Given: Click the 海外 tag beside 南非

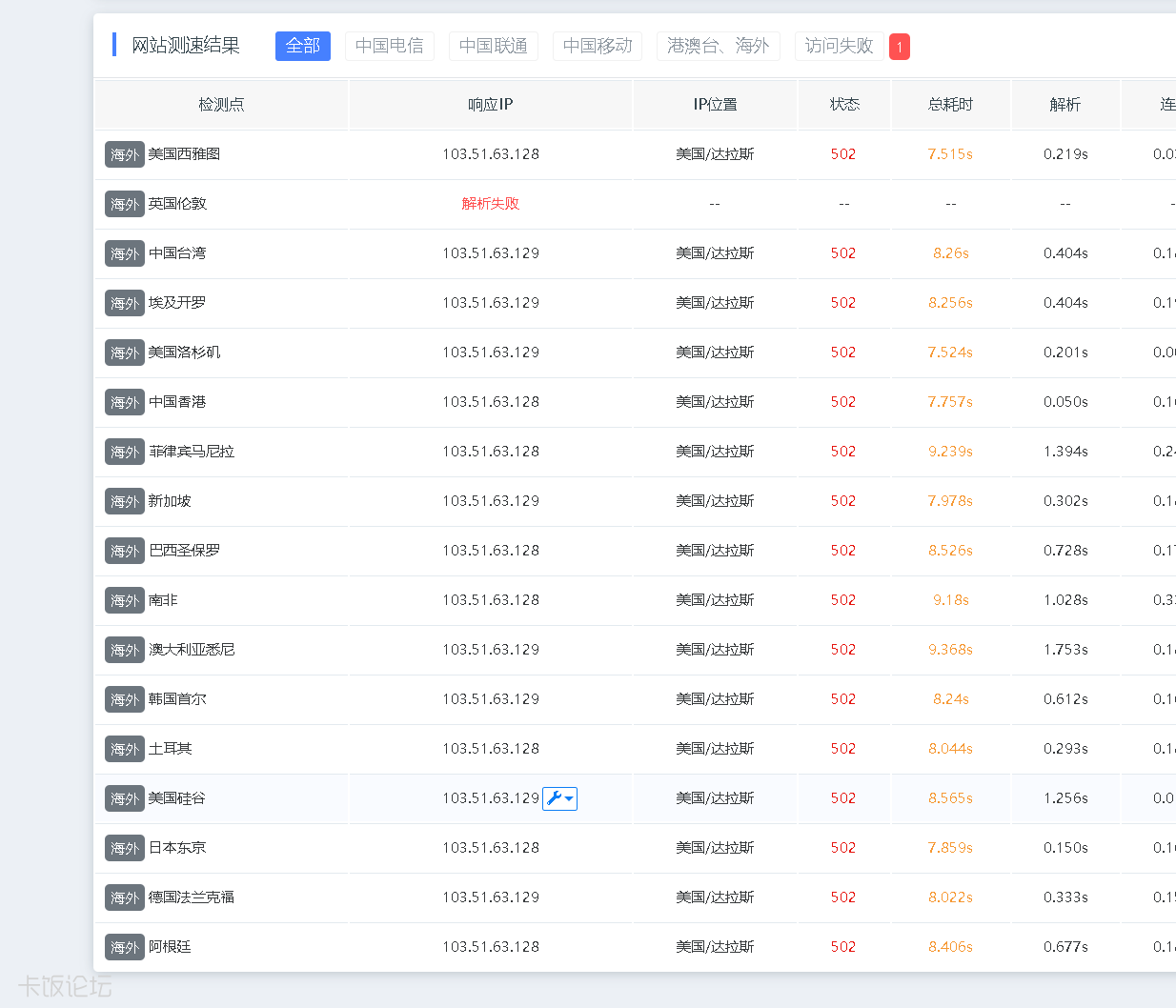Looking at the screenshot, I should click(125, 600).
